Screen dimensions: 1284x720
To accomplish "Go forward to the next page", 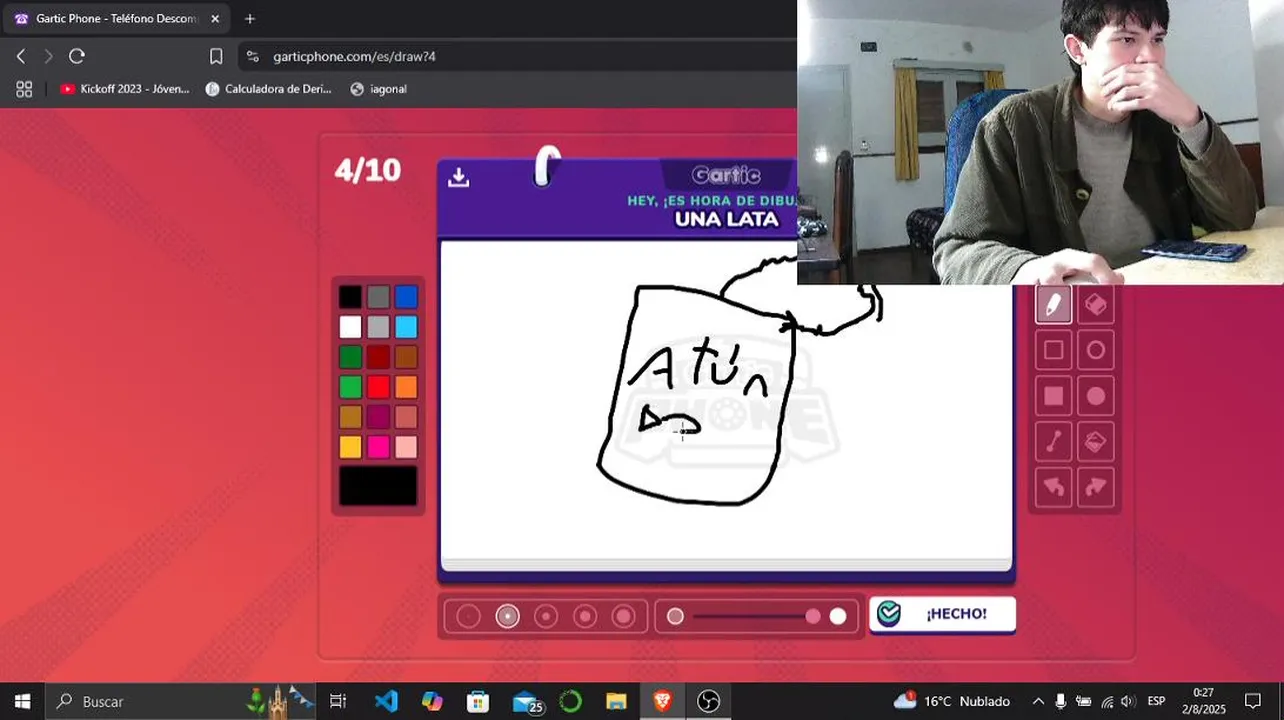I will click(48, 56).
